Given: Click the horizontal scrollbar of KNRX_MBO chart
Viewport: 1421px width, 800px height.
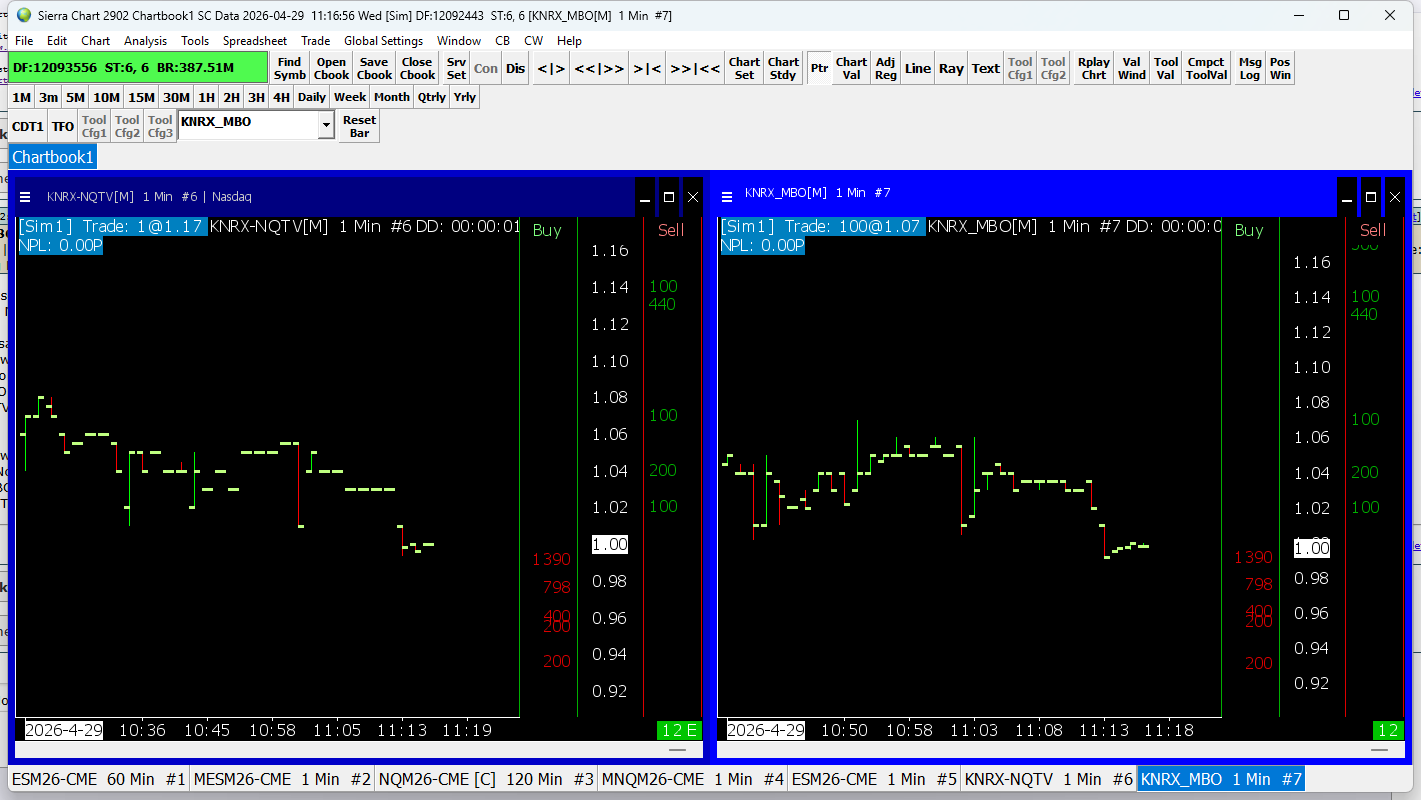Looking at the screenshot, I should pos(1062,749).
